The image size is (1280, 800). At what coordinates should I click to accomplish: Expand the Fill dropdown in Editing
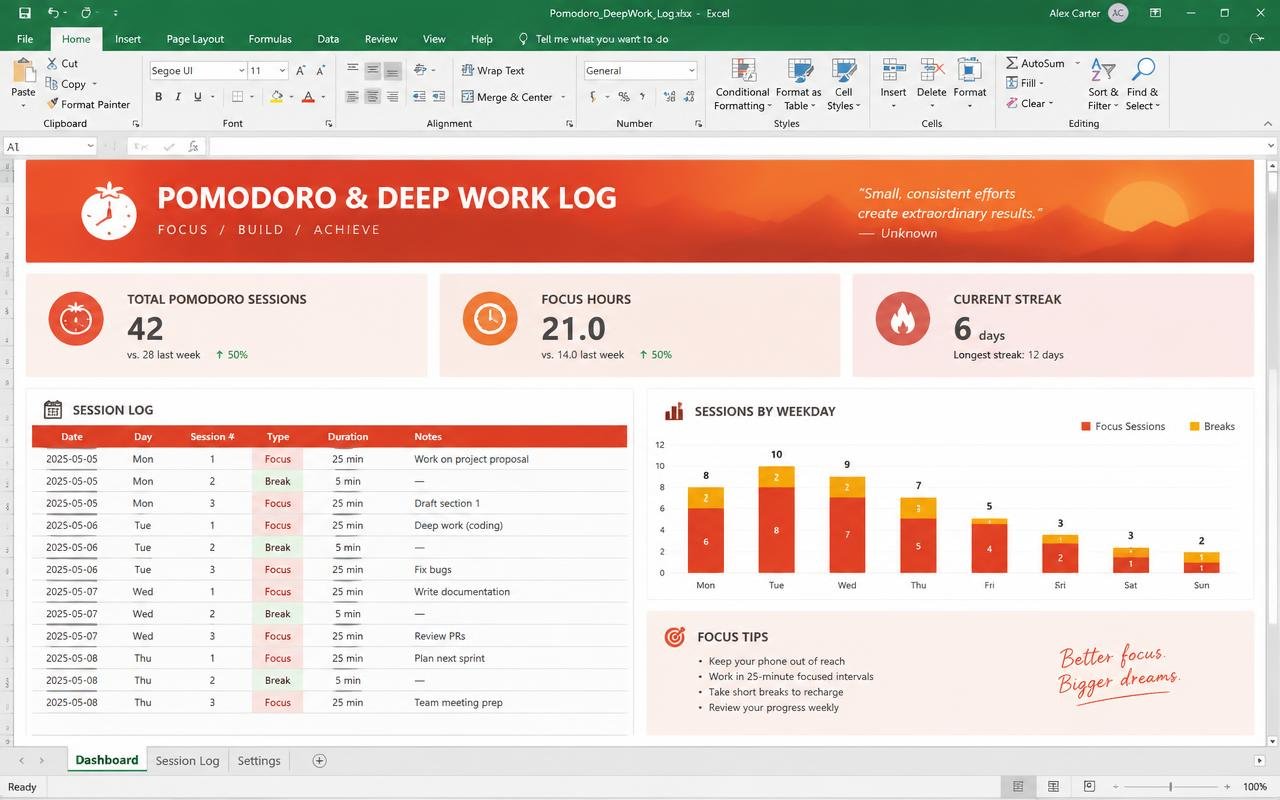click(x=1041, y=83)
